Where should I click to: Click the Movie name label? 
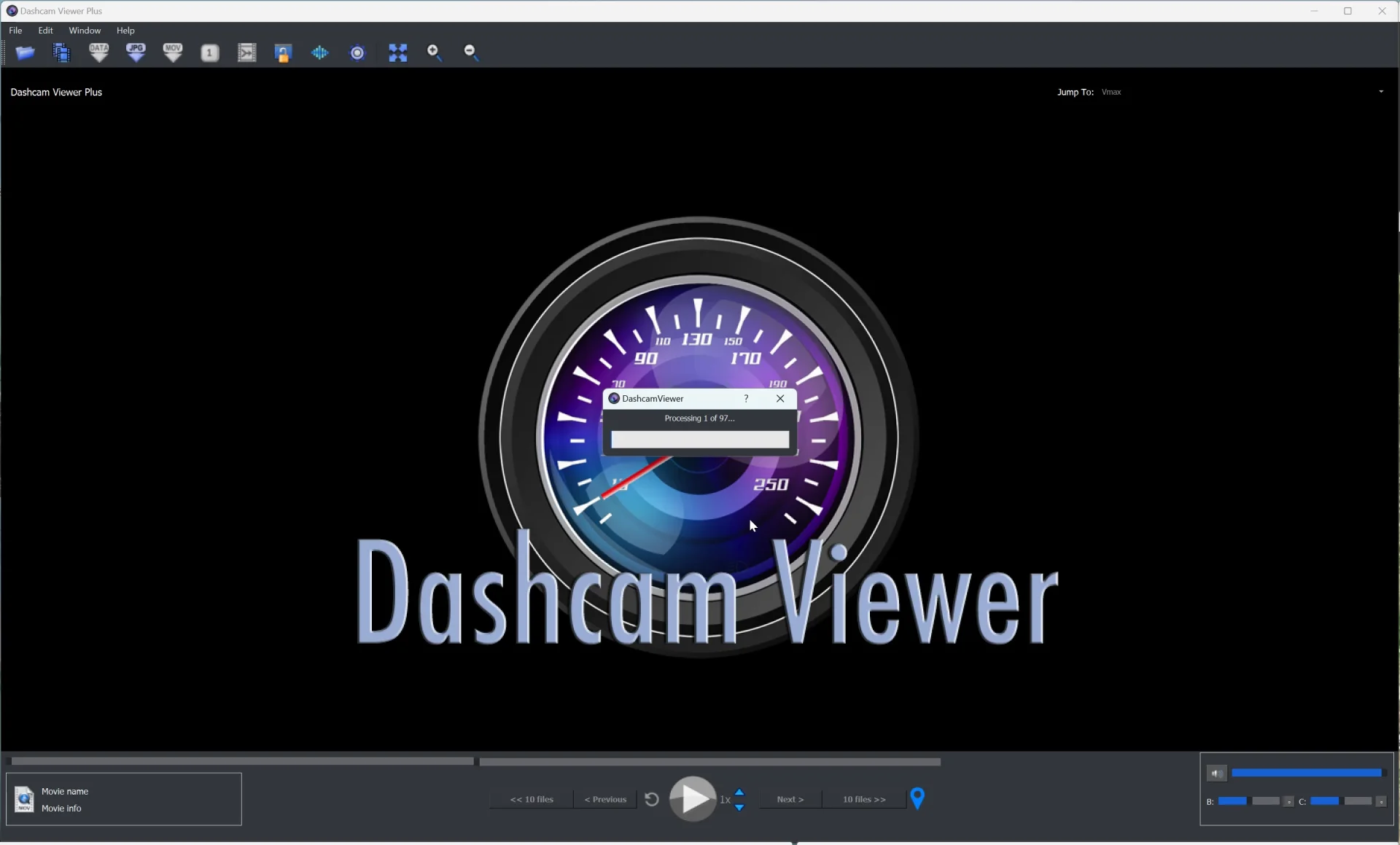point(65,791)
